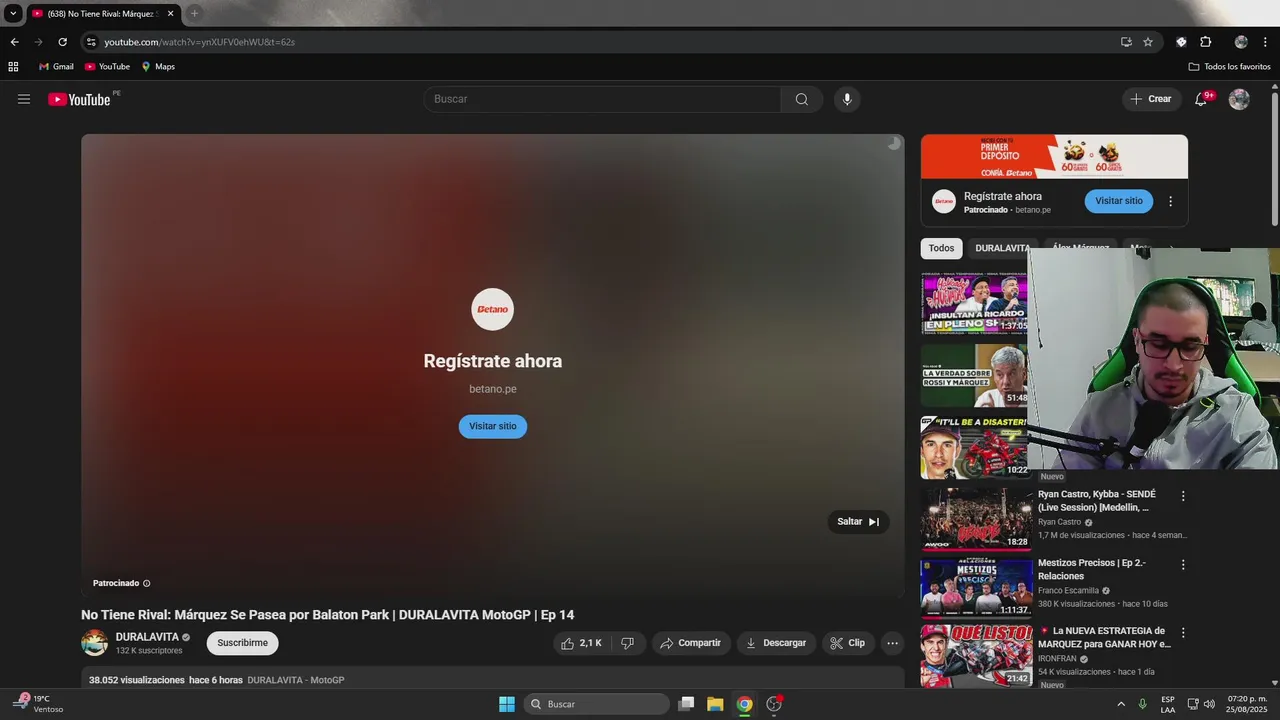Open new tab with plus button
This screenshot has height=720, width=1280.
click(x=194, y=13)
